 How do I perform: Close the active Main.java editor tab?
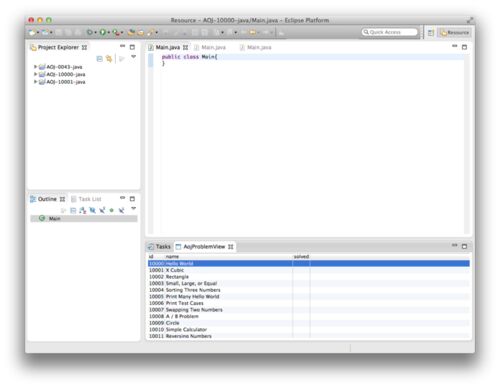[x=185, y=47]
